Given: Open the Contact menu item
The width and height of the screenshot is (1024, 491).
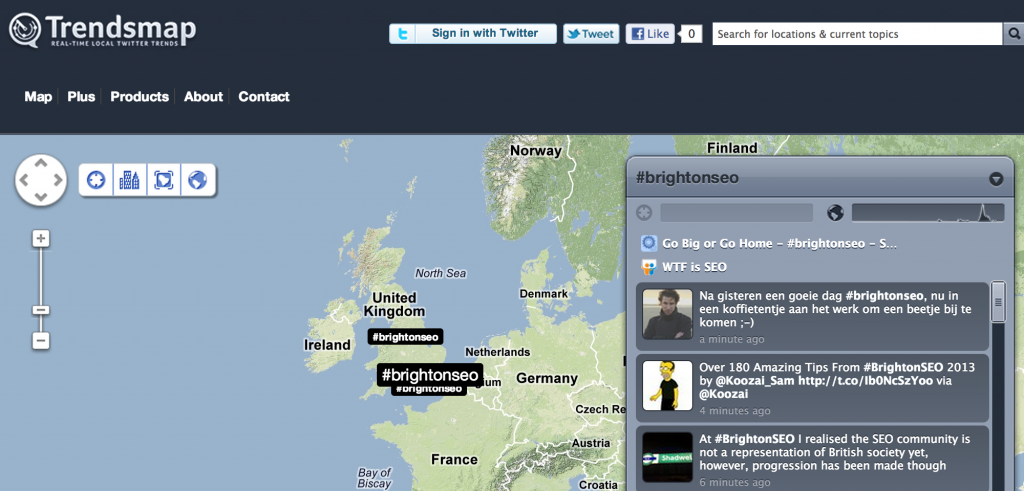Looking at the screenshot, I should click(x=264, y=97).
